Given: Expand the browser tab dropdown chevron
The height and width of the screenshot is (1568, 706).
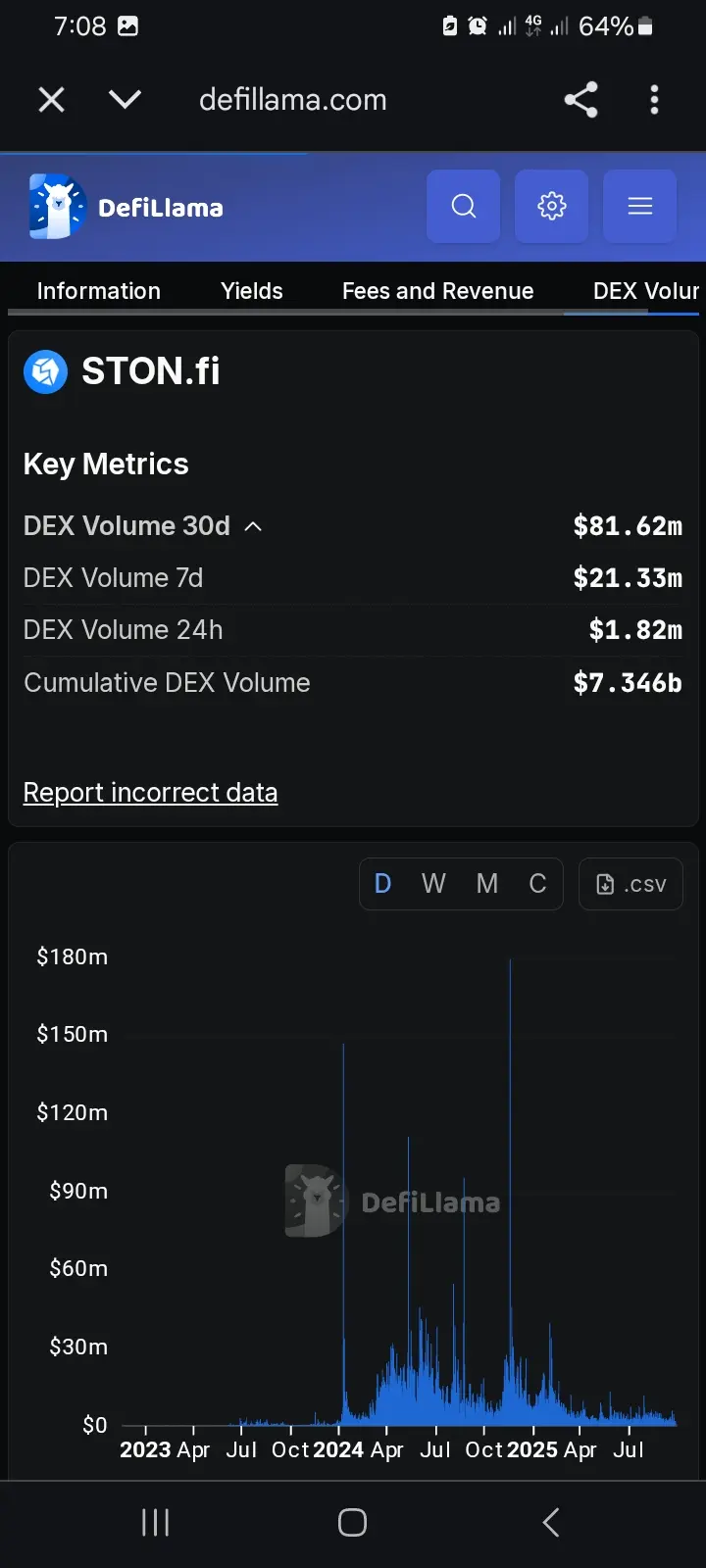Looking at the screenshot, I should pyautogui.click(x=125, y=99).
